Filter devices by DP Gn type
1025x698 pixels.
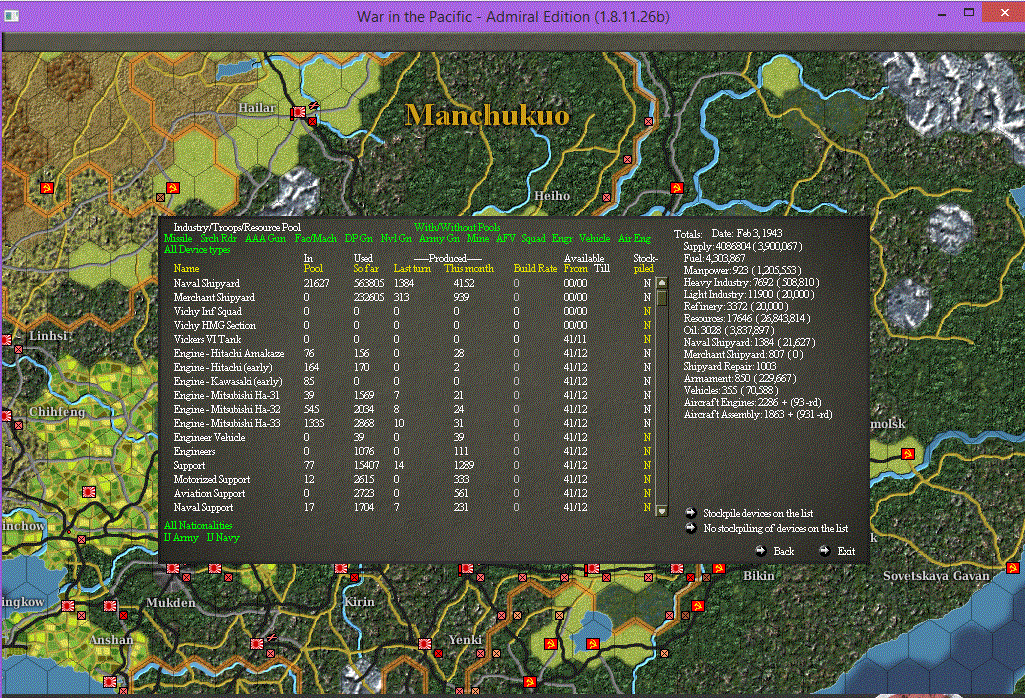pos(359,239)
